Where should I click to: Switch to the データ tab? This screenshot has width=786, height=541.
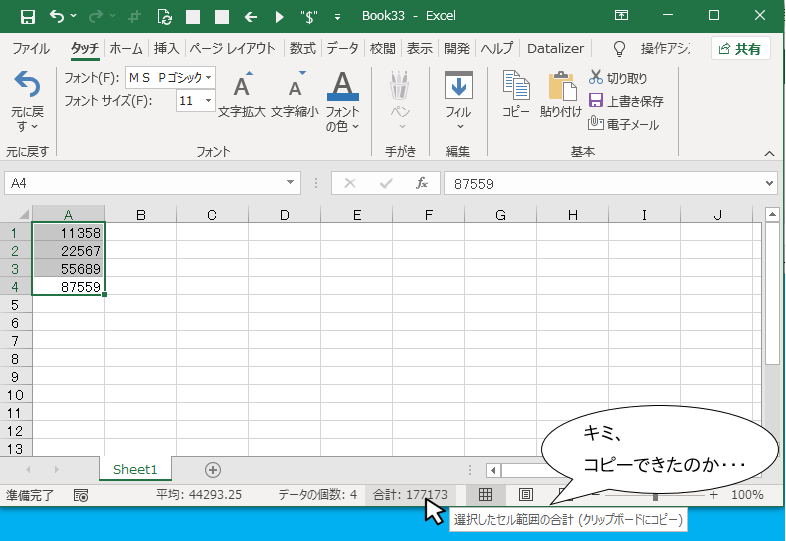click(342, 49)
